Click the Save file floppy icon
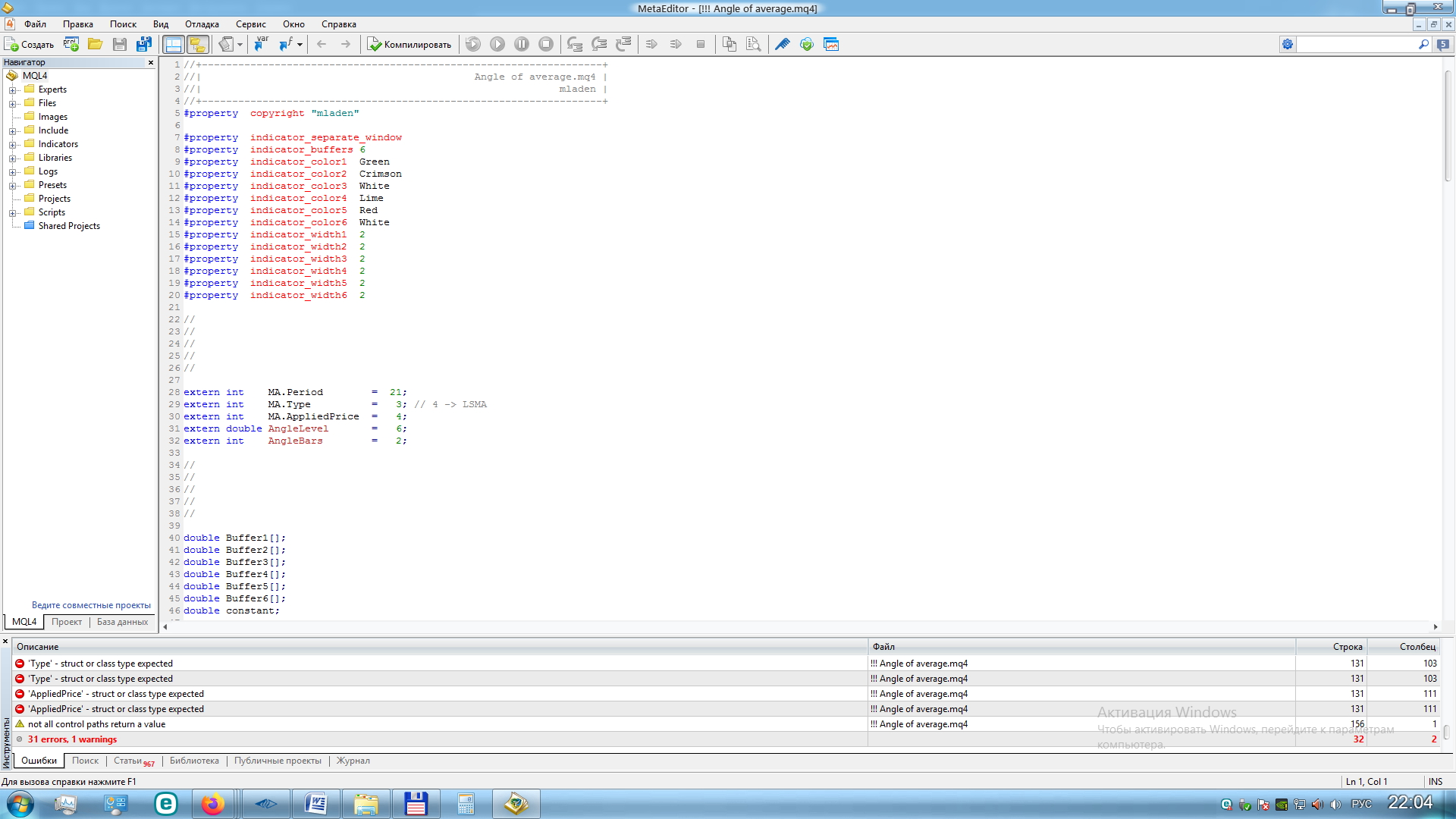 point(120,45)
